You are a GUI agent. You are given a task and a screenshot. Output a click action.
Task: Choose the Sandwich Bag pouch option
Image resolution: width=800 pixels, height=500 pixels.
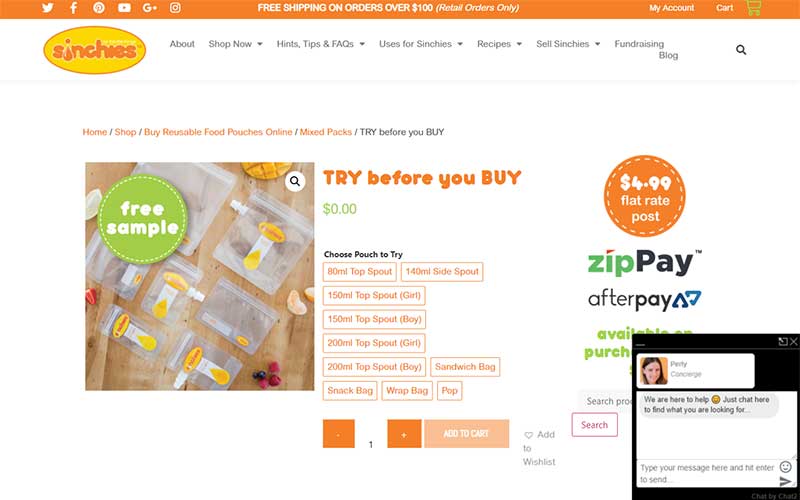tap(465, 367)
